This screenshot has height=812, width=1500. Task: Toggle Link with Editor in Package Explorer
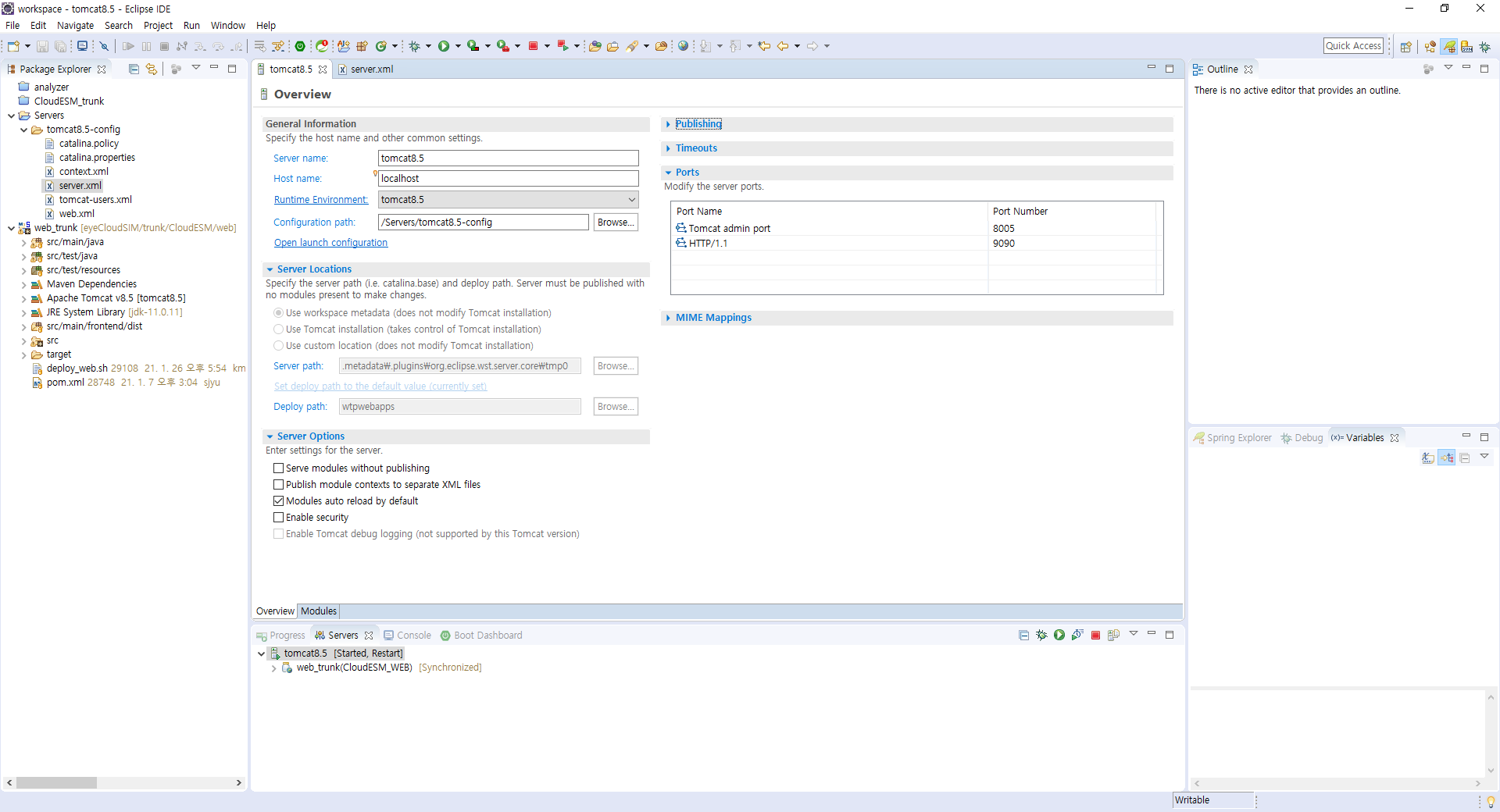(x=152, y=69)
